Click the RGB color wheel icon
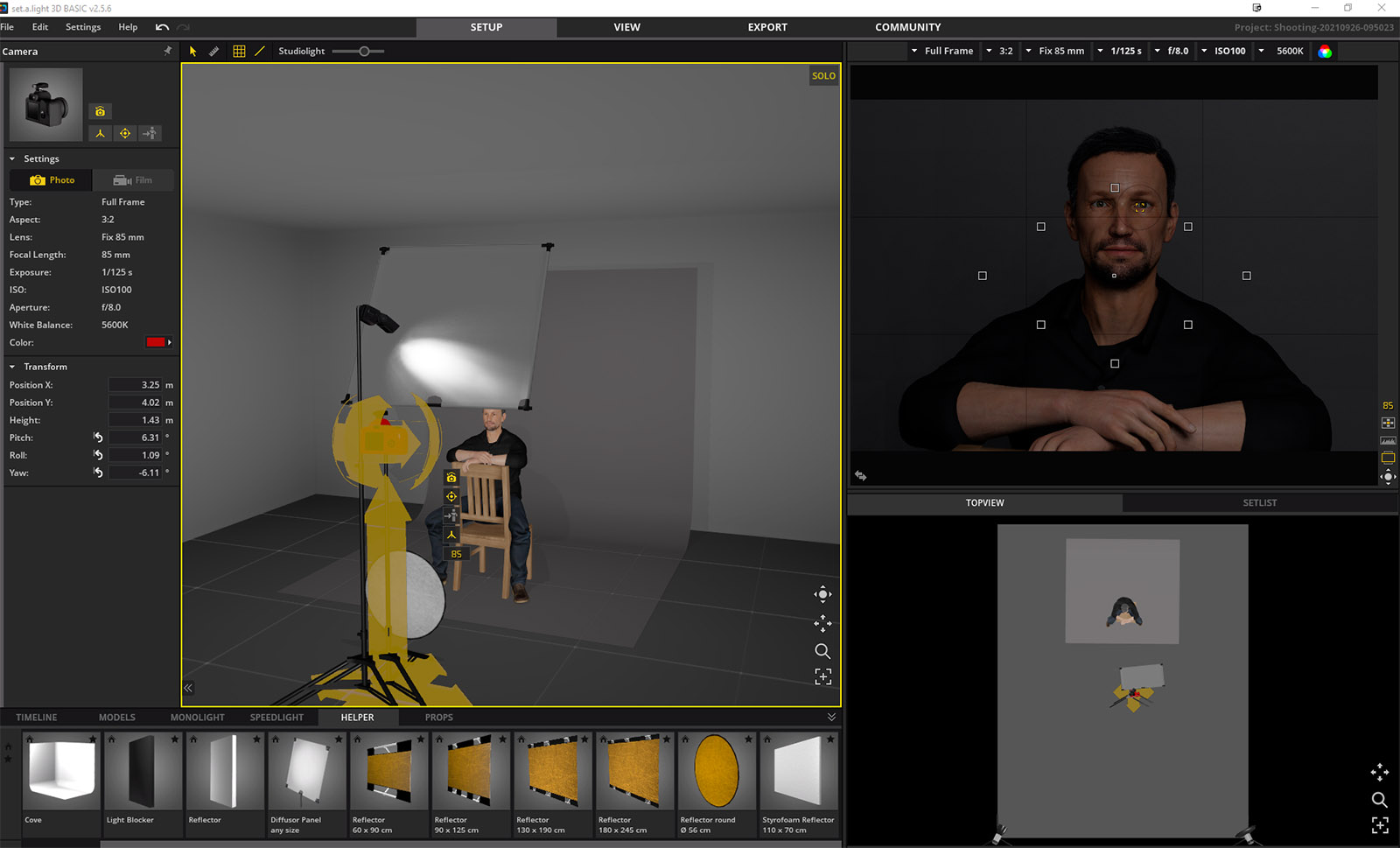 coord(1325,52)
